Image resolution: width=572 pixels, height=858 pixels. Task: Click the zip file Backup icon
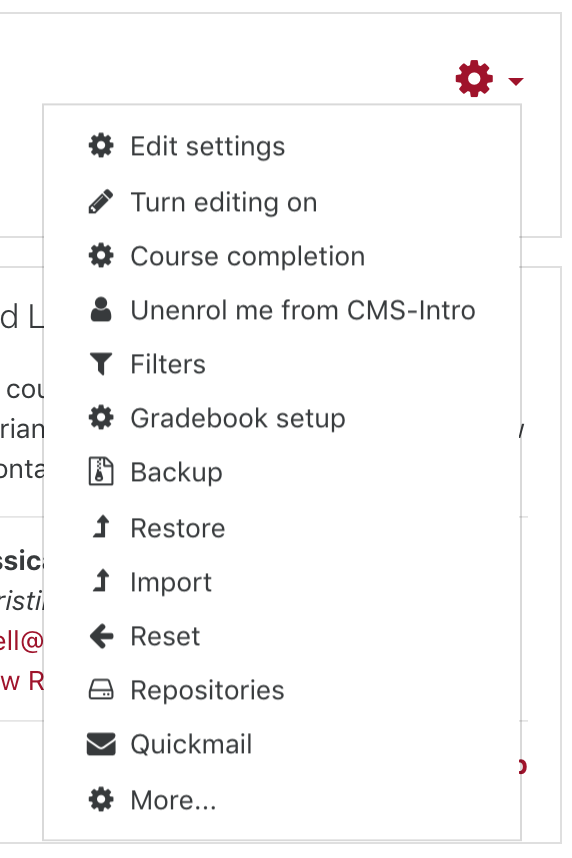coord(101,472)
